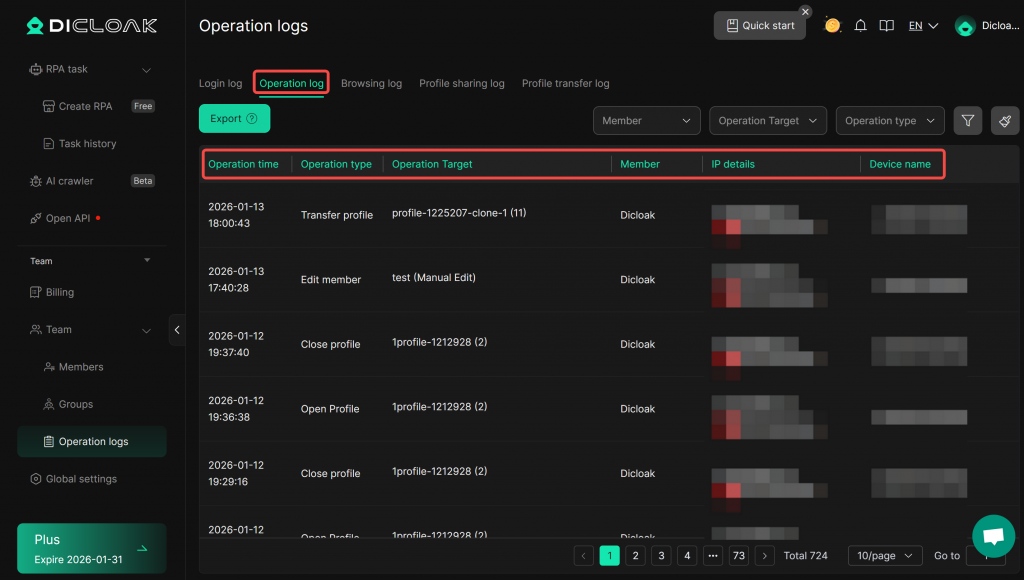Click the Quick start button
Screen dimensions: 1024x580
(x=760, y=26)
